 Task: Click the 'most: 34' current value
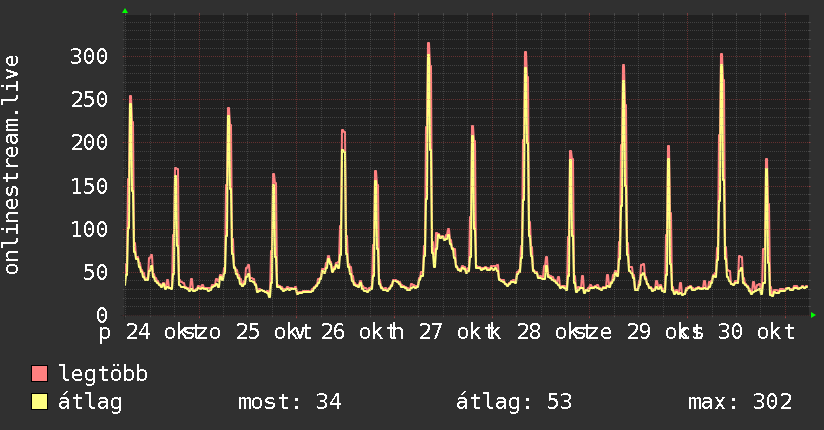coord(290,402)
